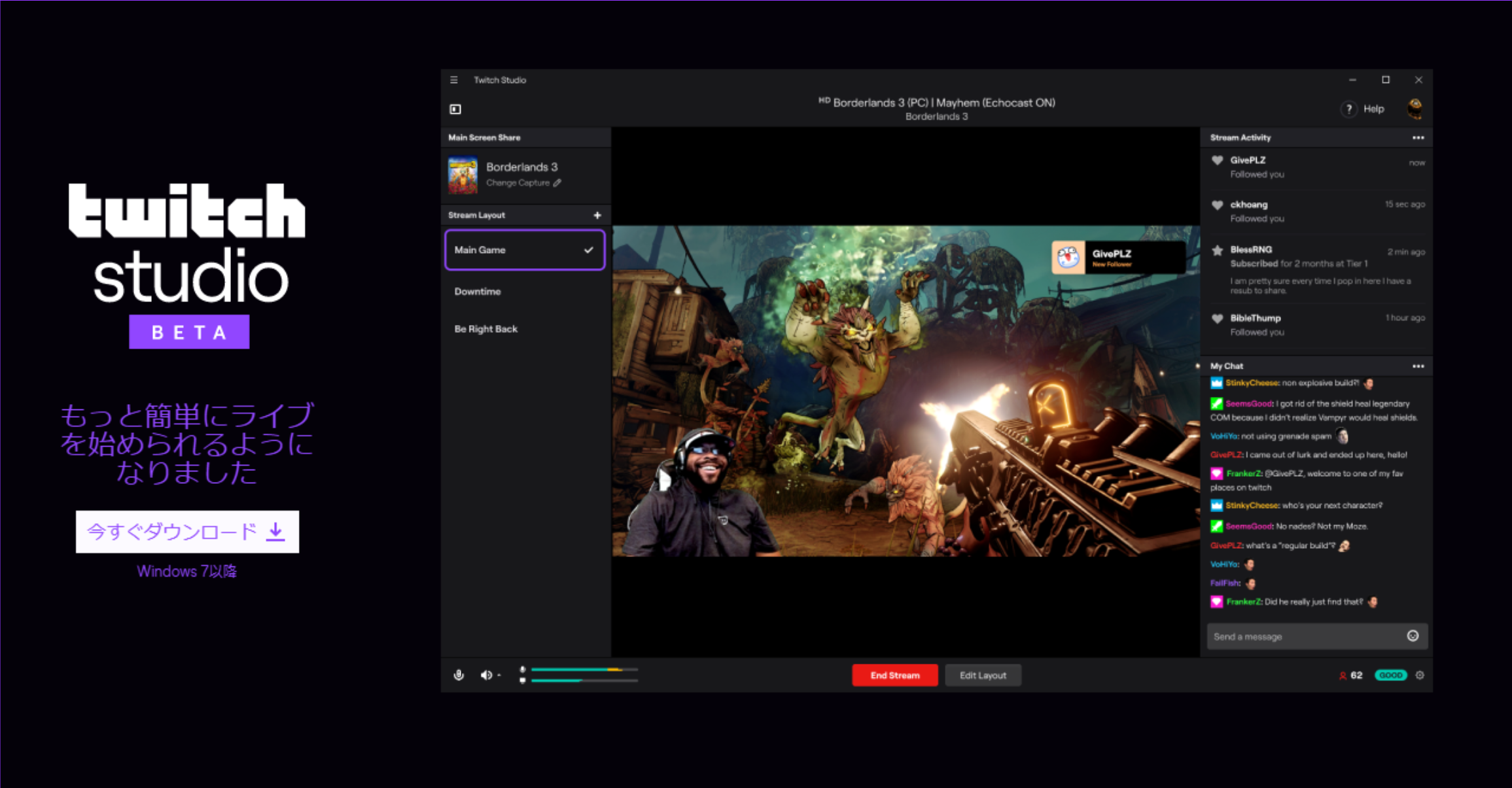Viewport: 1512px width, 788px height.
Task: Click the GOOD stream health badge
Action: (x=1390, y=676)
